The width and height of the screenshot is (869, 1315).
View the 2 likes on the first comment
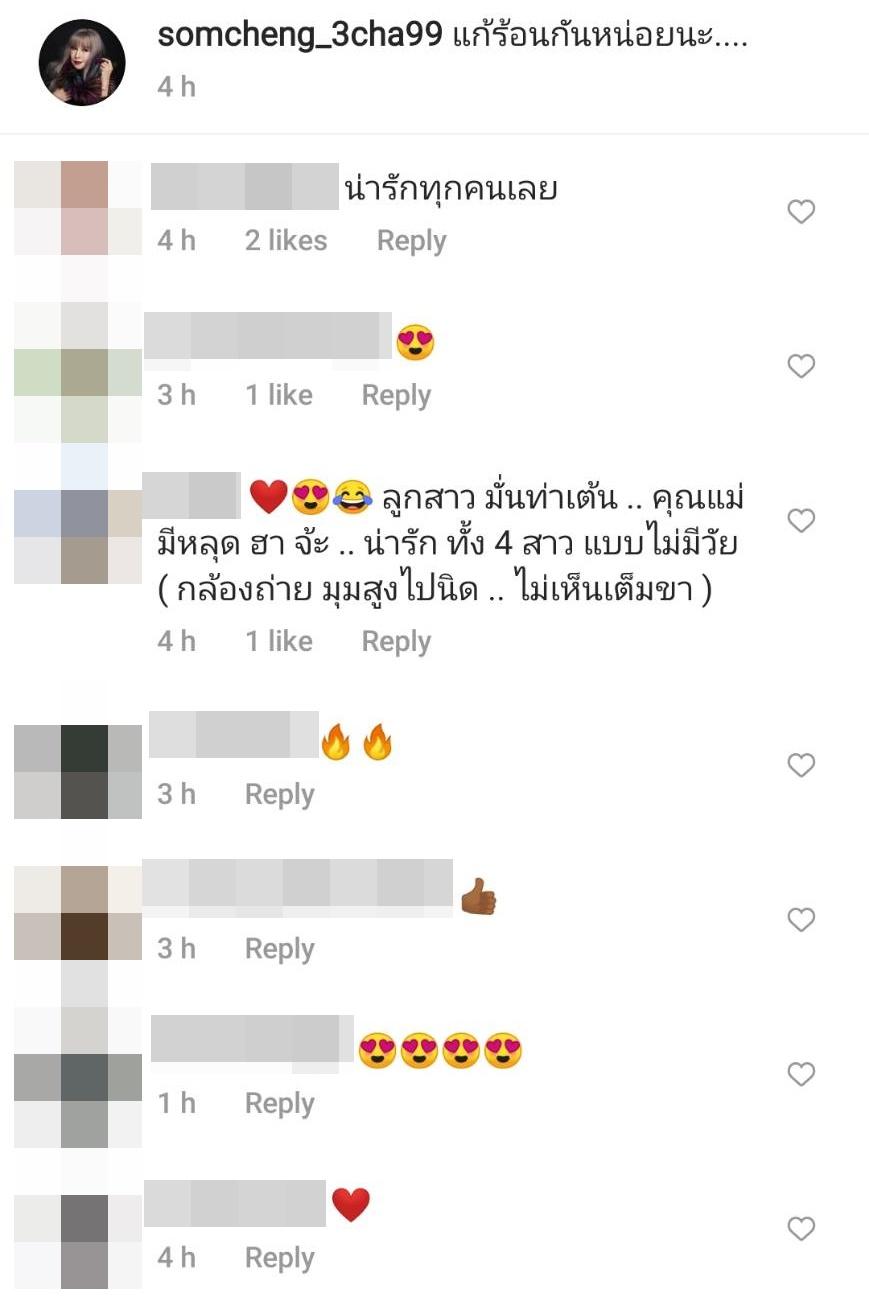(286, 241)
